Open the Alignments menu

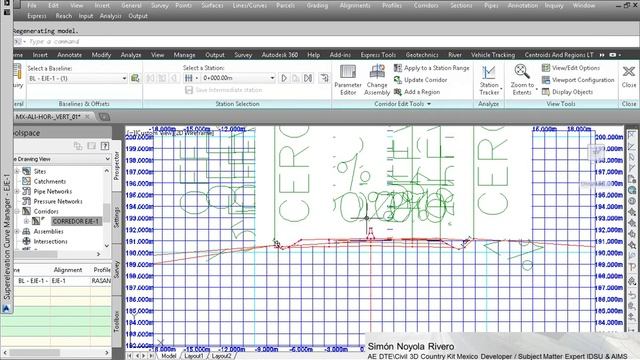pyautogui.click(x=355, y=5)
